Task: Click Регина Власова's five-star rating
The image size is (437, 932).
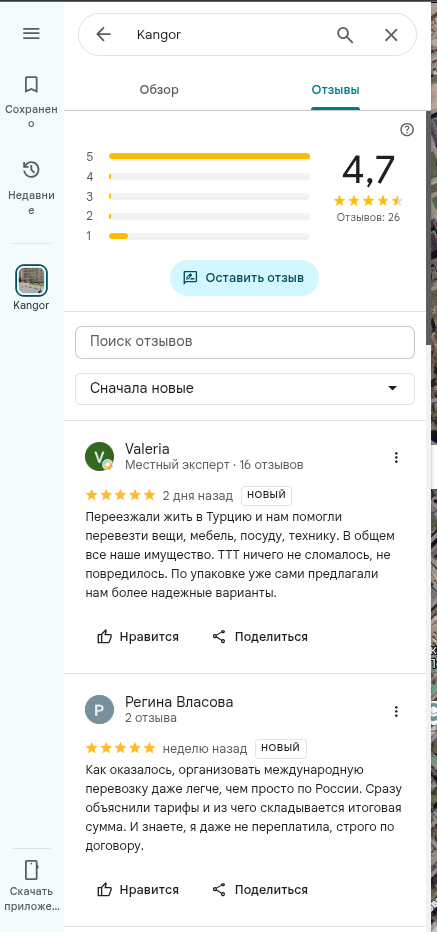Action: 121,748
